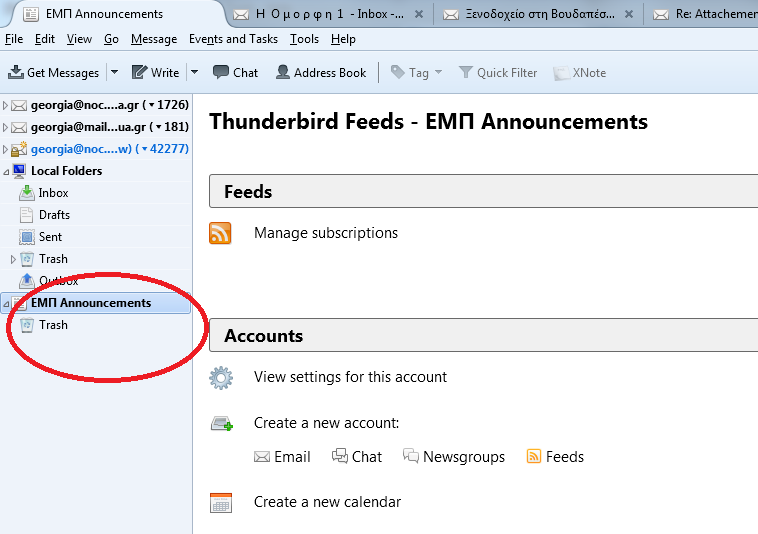Open the Go menu
This screenshot has height=534, width=758.
click(111, 39)
